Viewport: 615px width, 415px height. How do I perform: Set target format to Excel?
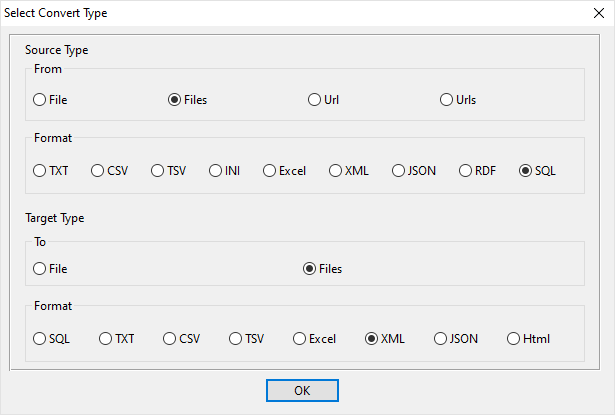(x=300, y=339)
